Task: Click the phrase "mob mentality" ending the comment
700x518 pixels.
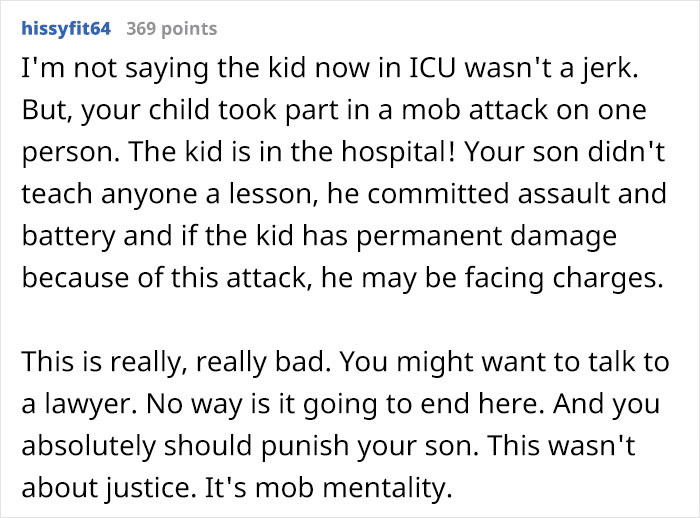Action: [x=351, y=488]
